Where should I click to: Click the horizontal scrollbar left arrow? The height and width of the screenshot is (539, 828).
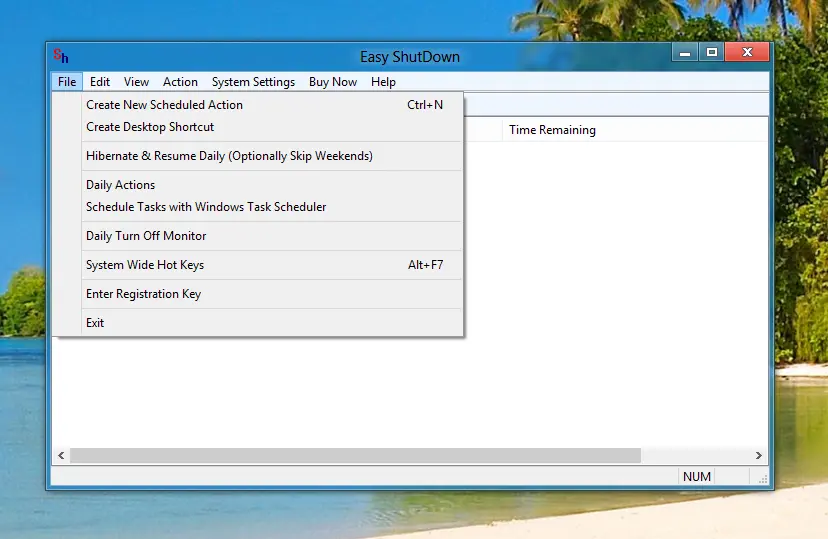(x=61, y=456)
